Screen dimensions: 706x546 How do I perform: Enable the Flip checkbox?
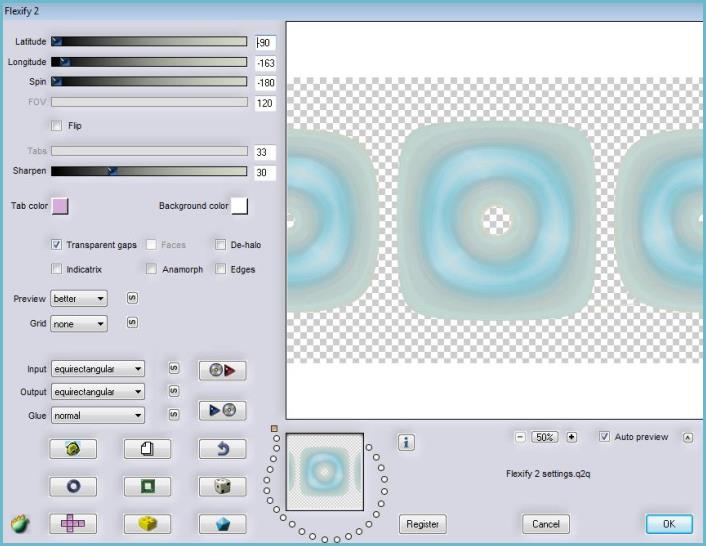[57, 126]
